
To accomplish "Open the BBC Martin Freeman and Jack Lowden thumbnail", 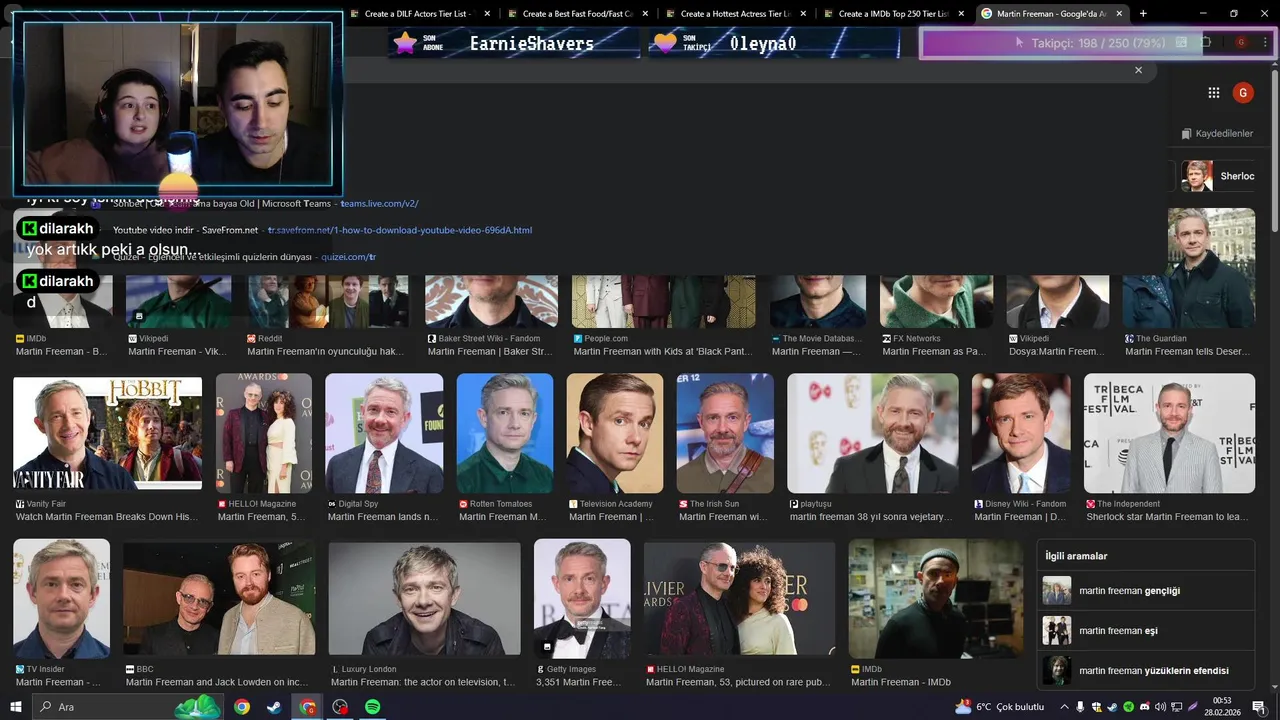I will 219,598.
